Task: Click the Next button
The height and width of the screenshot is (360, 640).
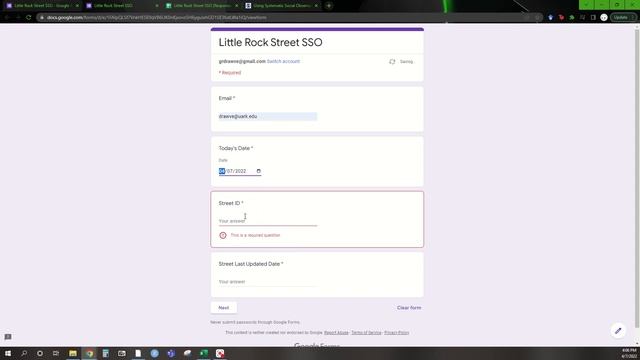Action: (224, 308)
